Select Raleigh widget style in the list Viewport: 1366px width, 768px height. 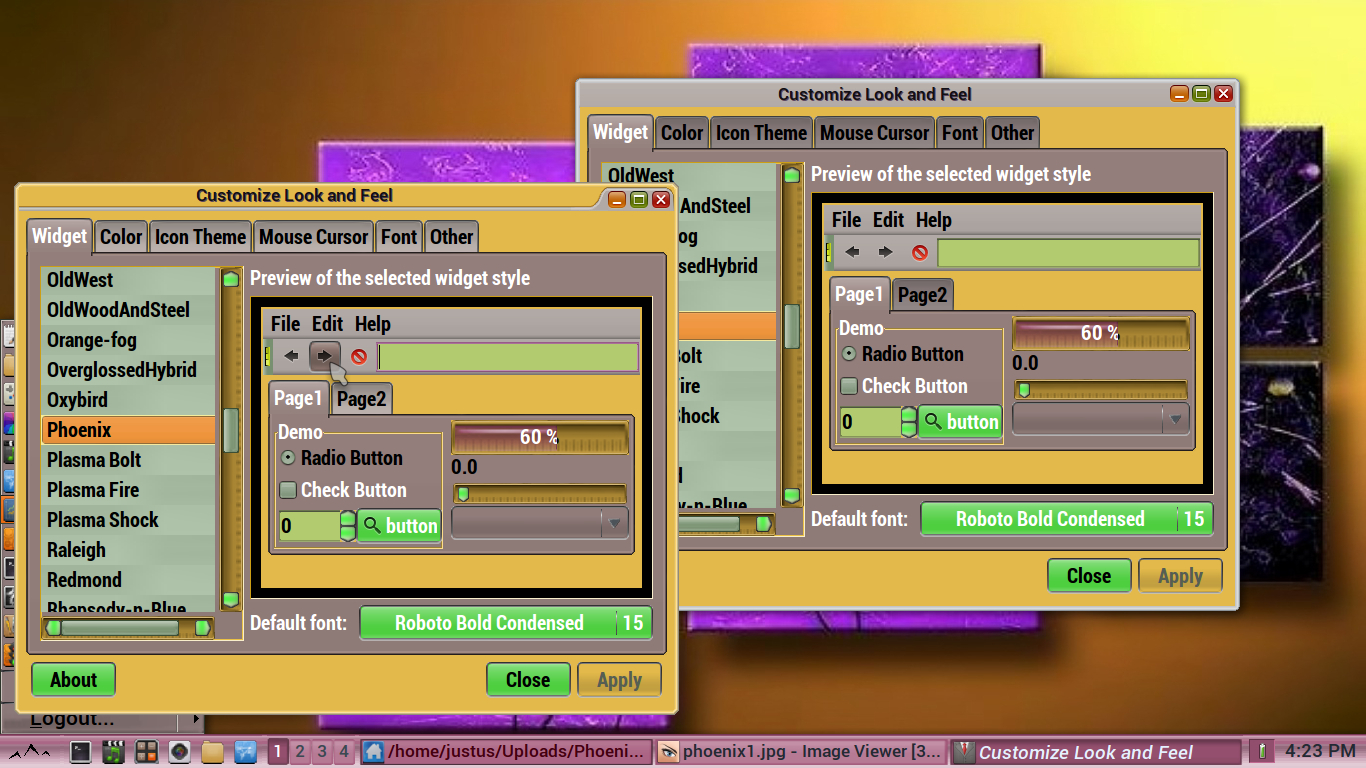128,550
